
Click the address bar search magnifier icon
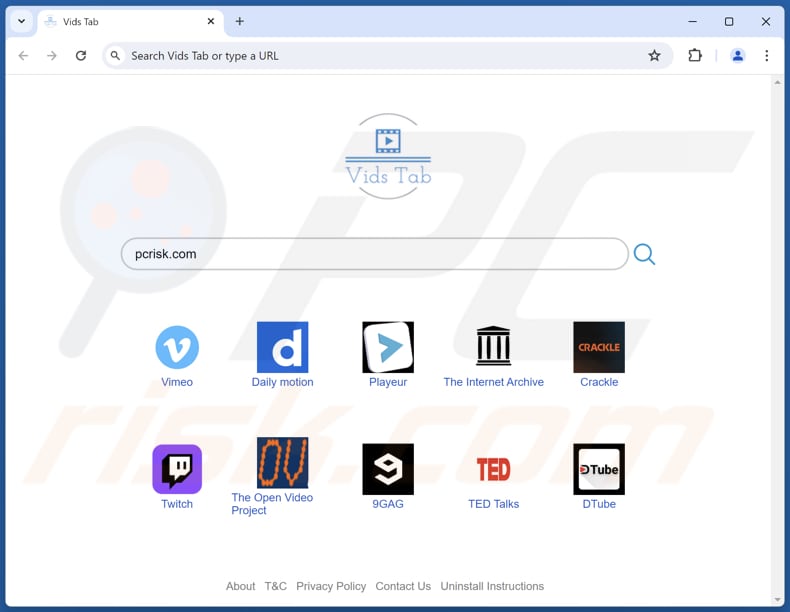click(115, 55)
